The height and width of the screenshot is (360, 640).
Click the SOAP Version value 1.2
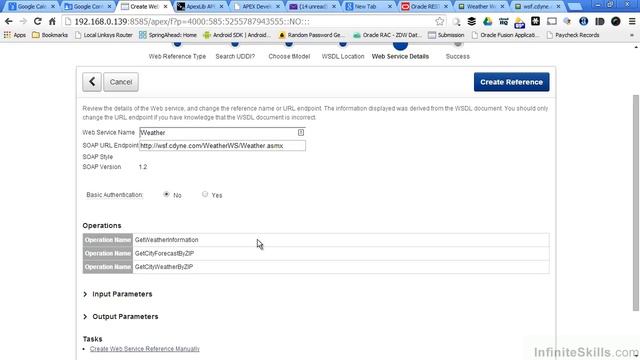[143, 167]
